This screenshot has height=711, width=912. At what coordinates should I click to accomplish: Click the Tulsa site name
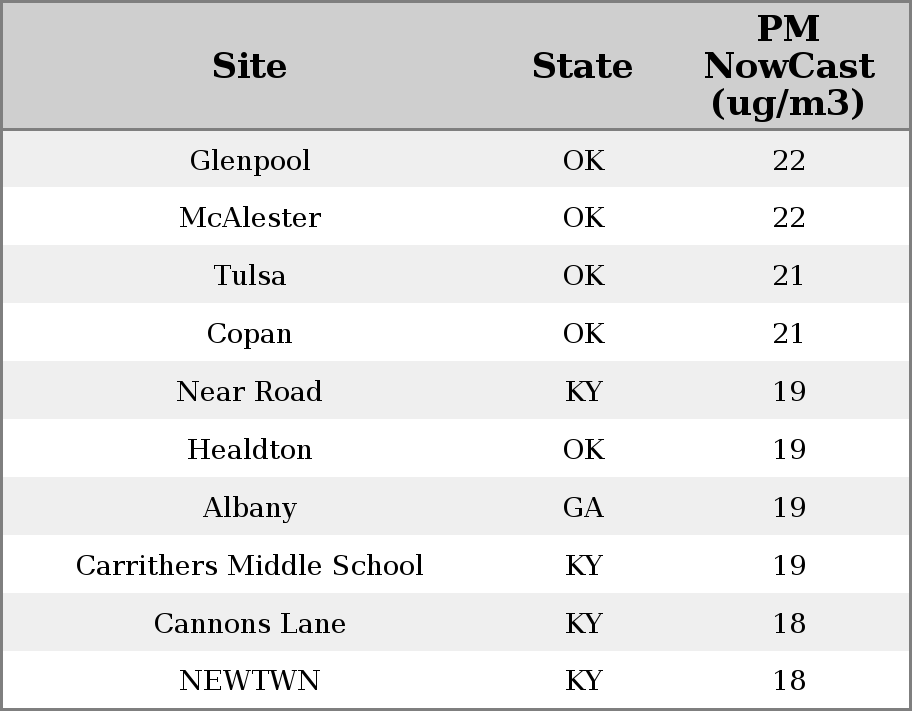point(250,275)
